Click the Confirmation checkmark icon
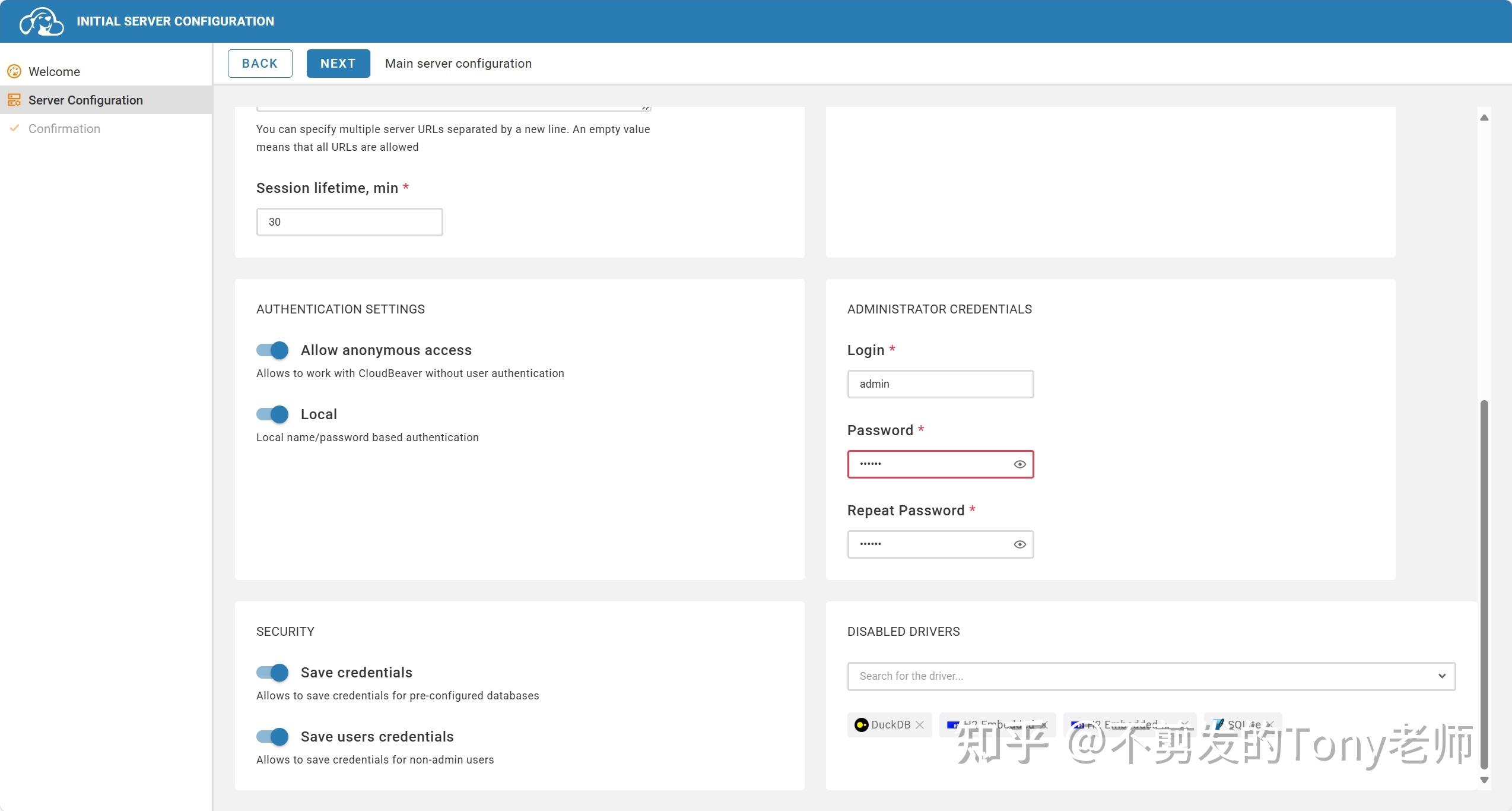The width and height of the screenshot is (1512, 811). tap(14, 128)
